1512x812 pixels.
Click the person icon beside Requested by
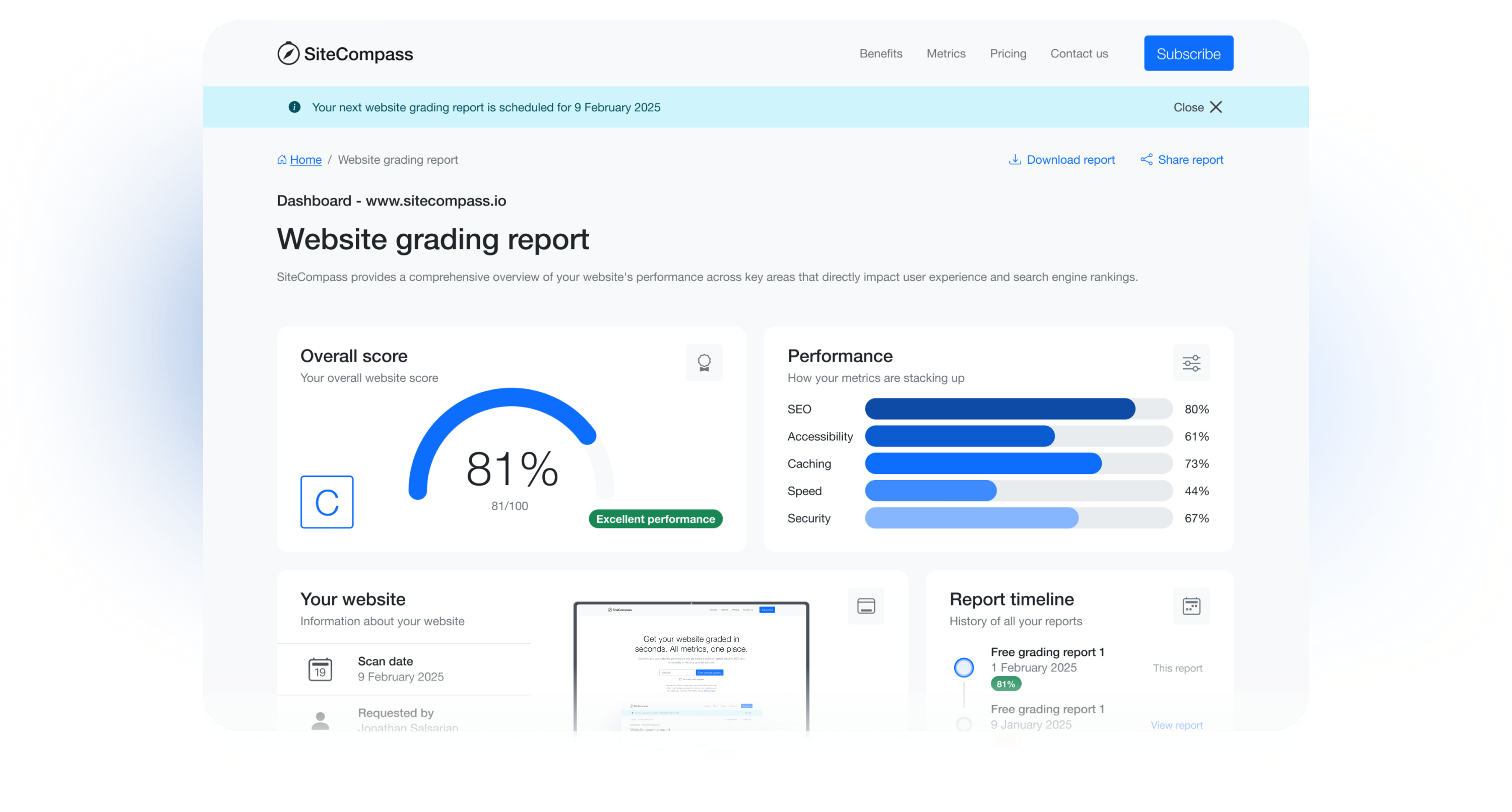(320, 720)
